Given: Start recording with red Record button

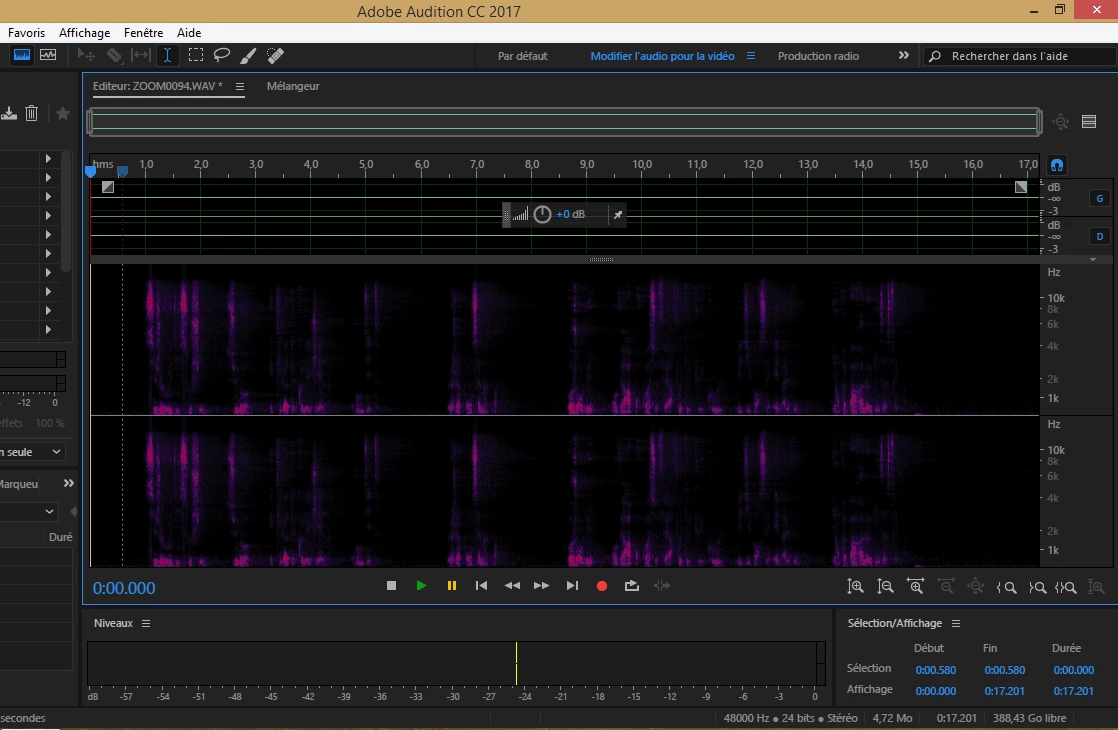Looking at the screenshot, I should pyautogui.click(x=602, y=586).
